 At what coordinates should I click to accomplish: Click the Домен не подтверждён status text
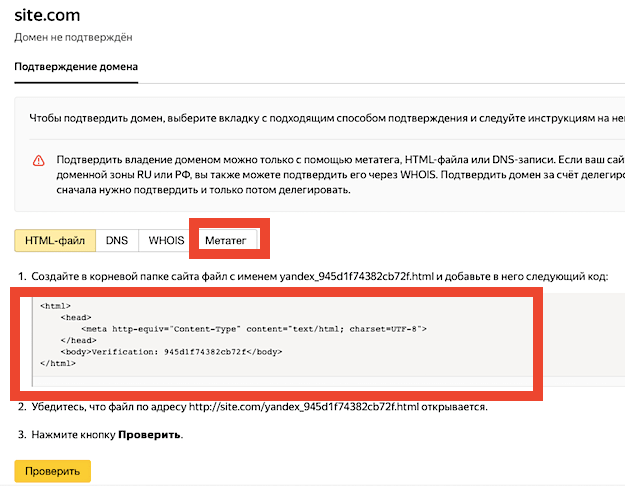click(x=73, y=37)
